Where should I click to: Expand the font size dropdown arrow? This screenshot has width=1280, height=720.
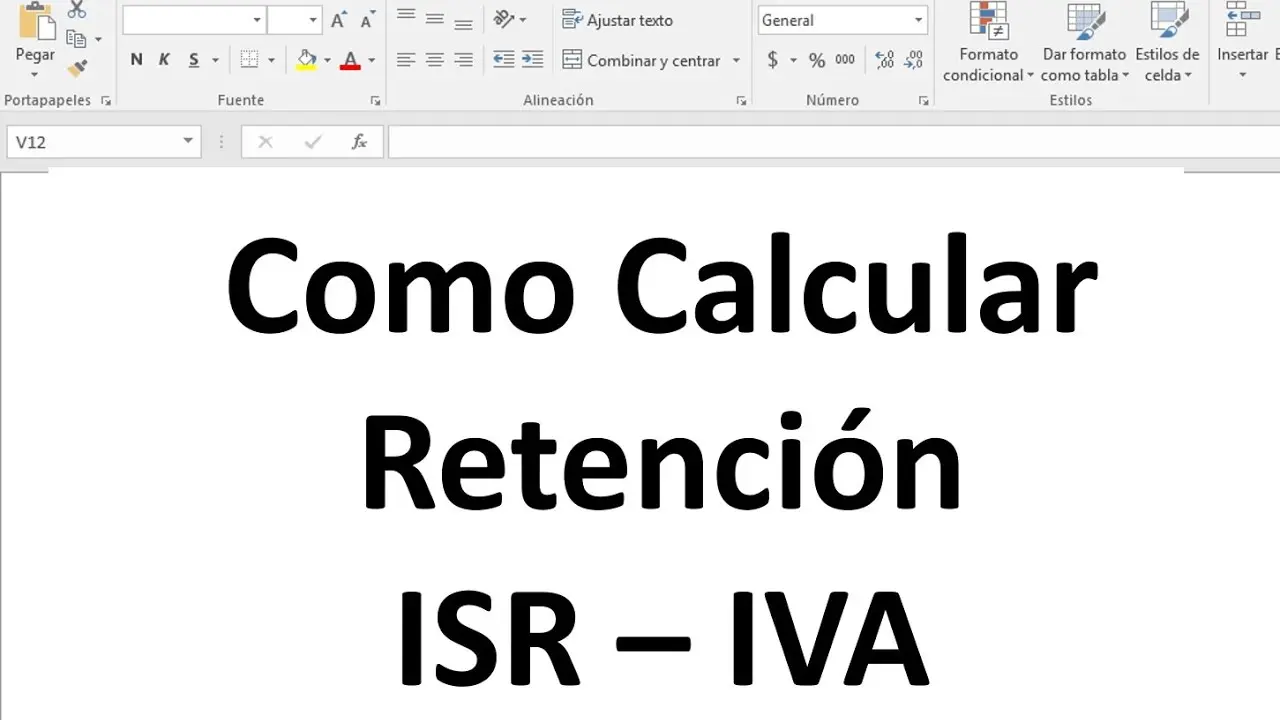coord(313,20)
